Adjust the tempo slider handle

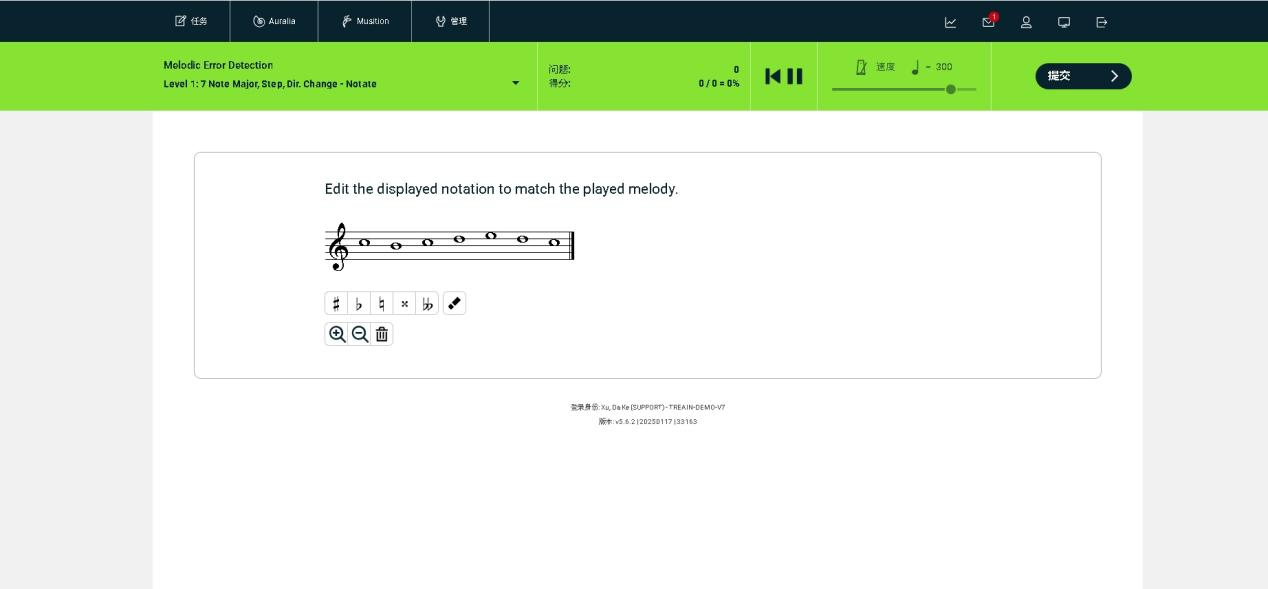coord(951,89)
